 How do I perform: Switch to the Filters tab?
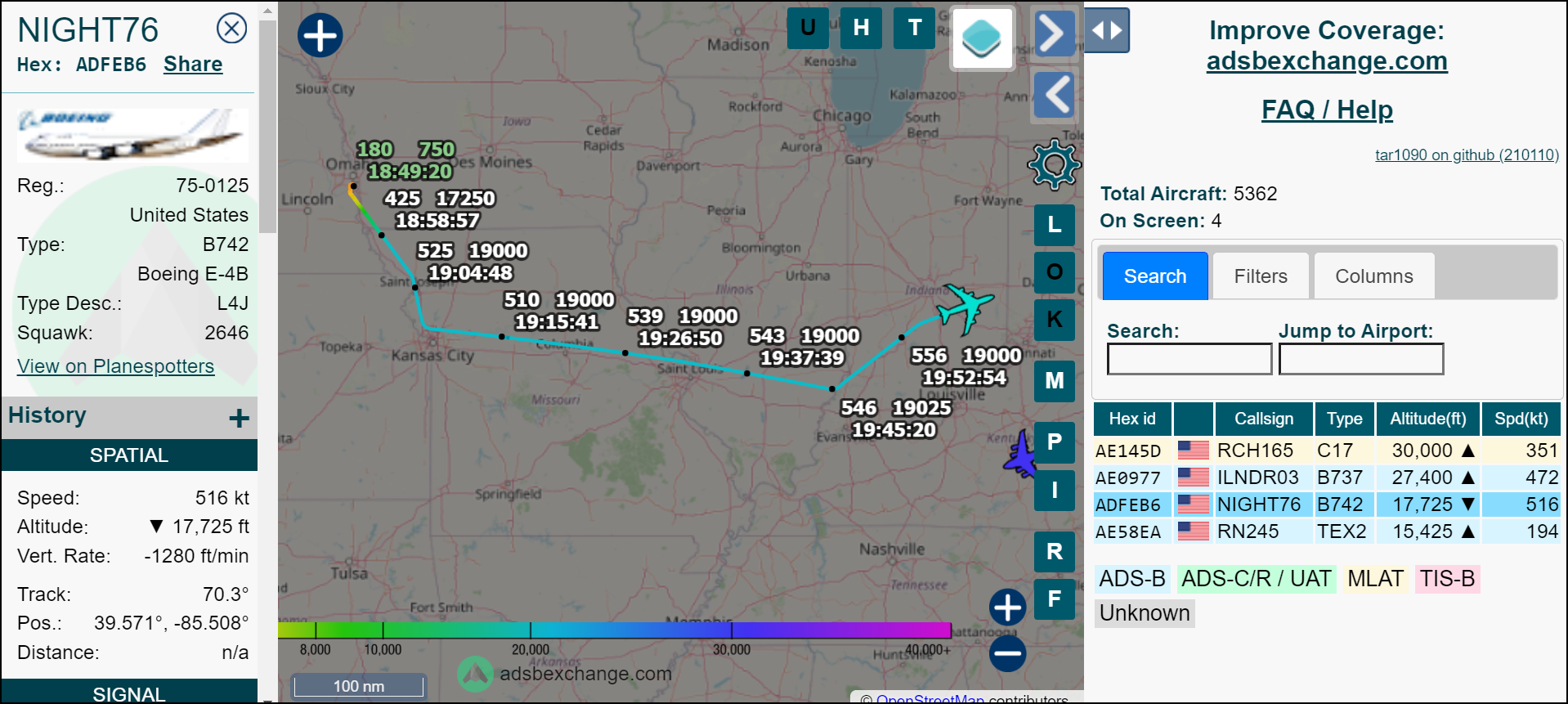click(1261, 276)
